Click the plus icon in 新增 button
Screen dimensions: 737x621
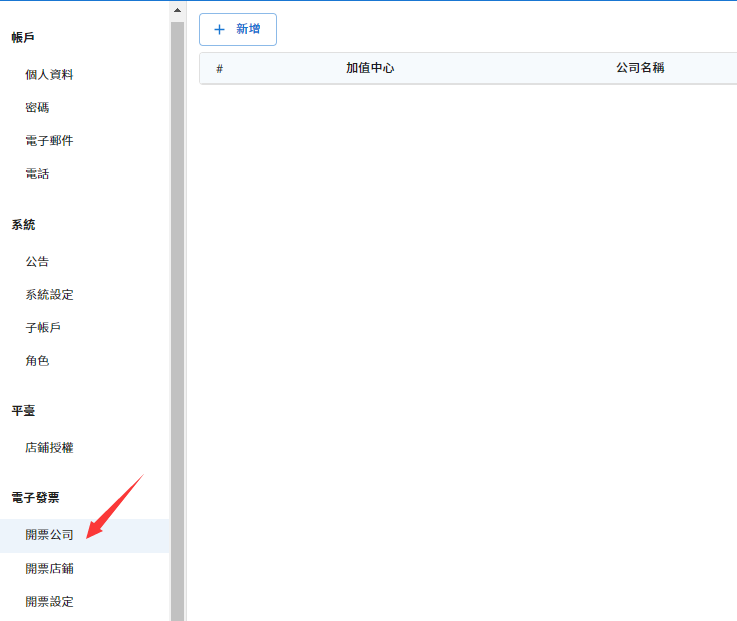219,30
